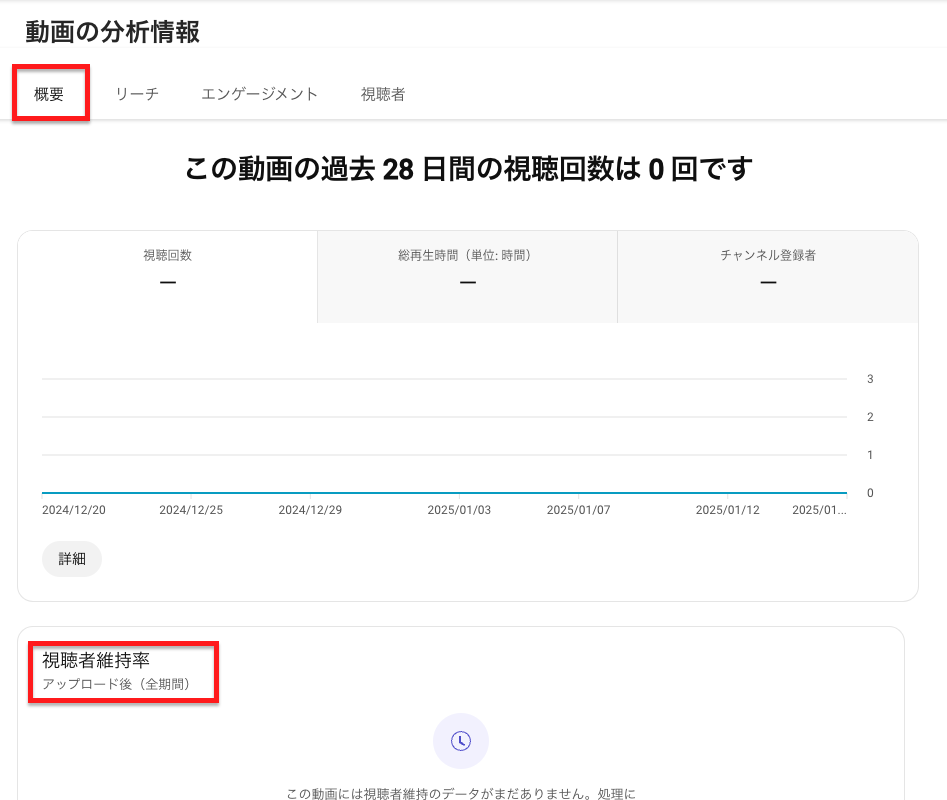Switch to the 概要 tab
Screen dimensions: 947x800
point(49,94)
